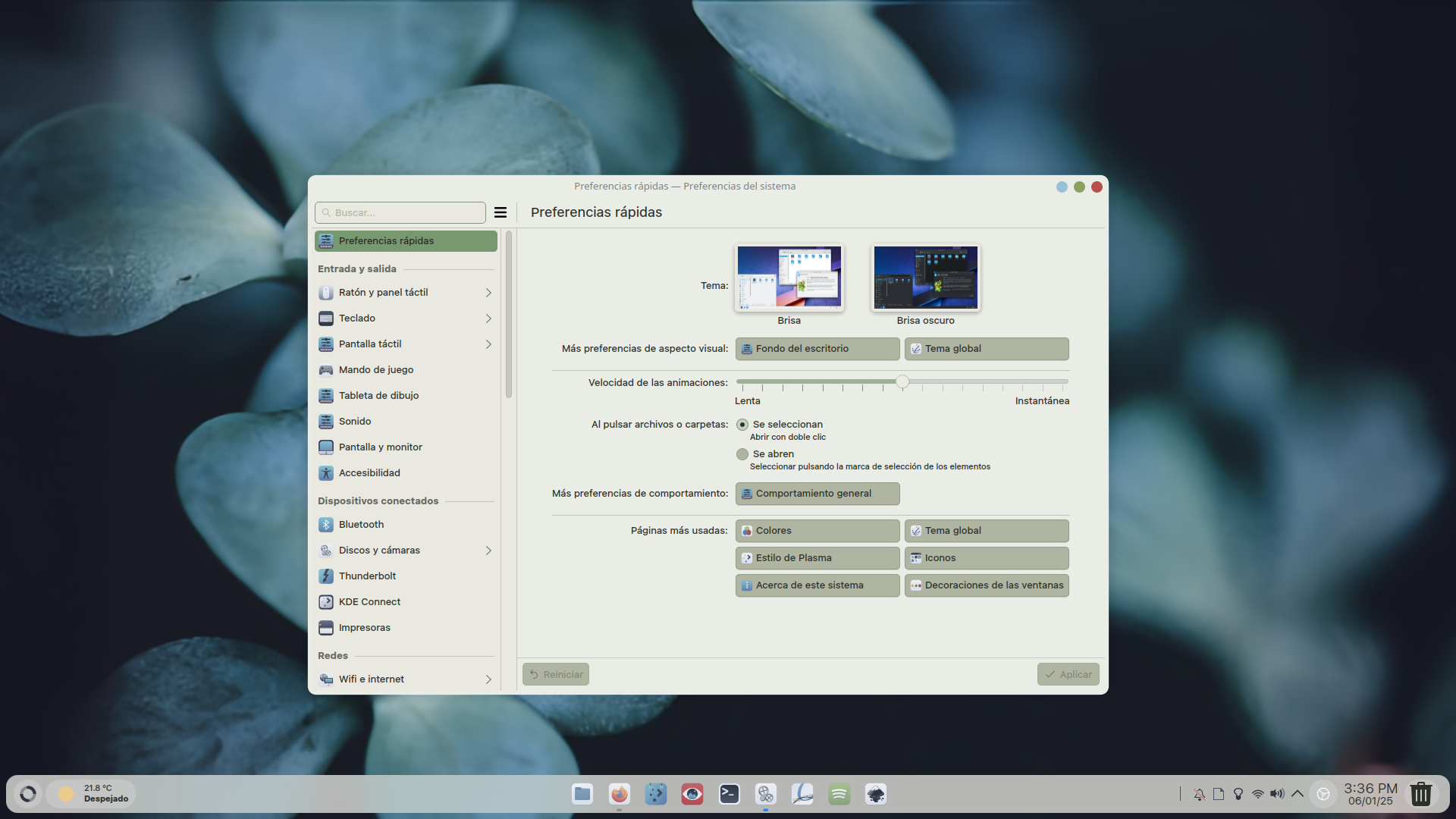Open the red eye app in taskbar
The width and height of the screenshot is (1456, 819).
pos(692,794)
